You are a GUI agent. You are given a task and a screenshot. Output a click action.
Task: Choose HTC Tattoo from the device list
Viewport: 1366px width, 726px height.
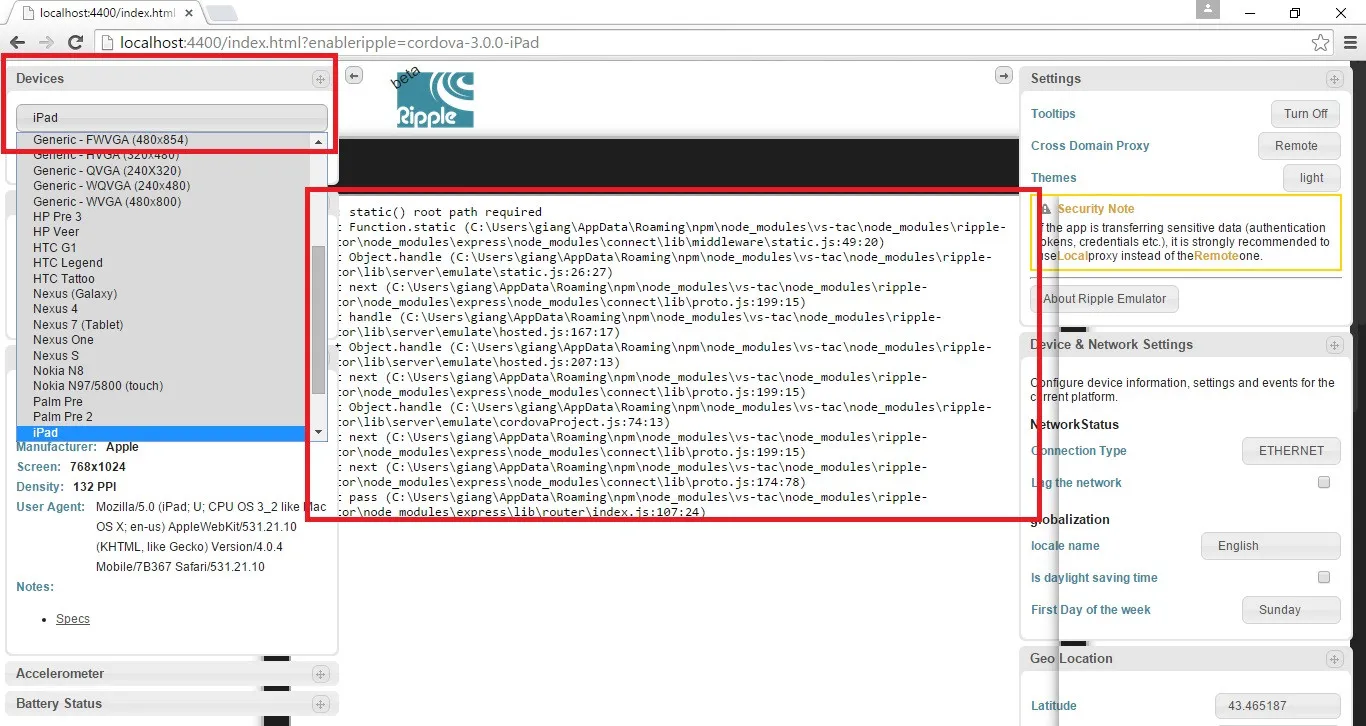tap(164, 279)
